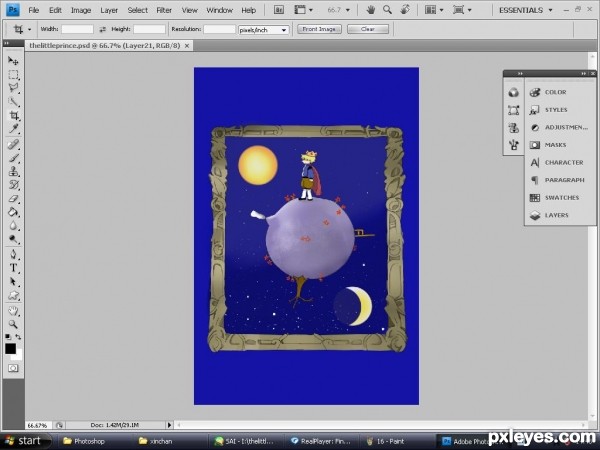This screenshot has height=450, width=600.
Task: Open the Filter menu
Action: tap(164, 10)
